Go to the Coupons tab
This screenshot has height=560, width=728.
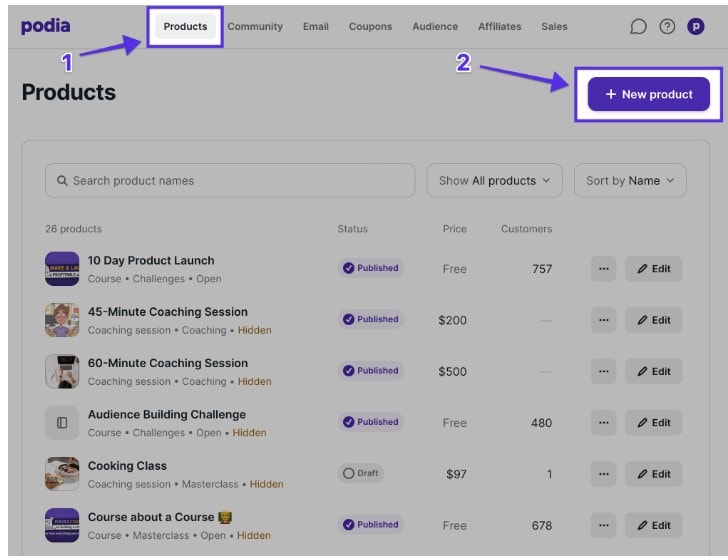click(x=370, y=27)
